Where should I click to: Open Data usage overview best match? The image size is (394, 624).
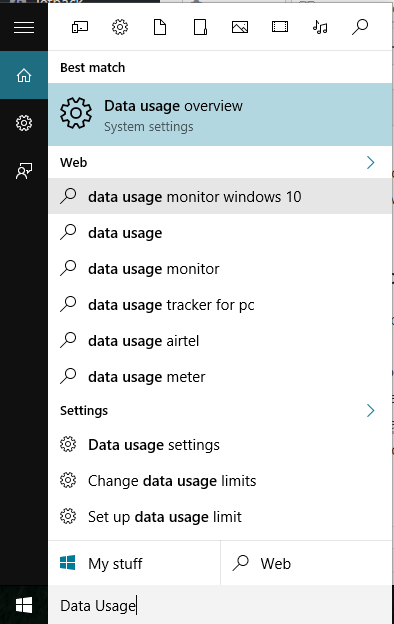220,115
